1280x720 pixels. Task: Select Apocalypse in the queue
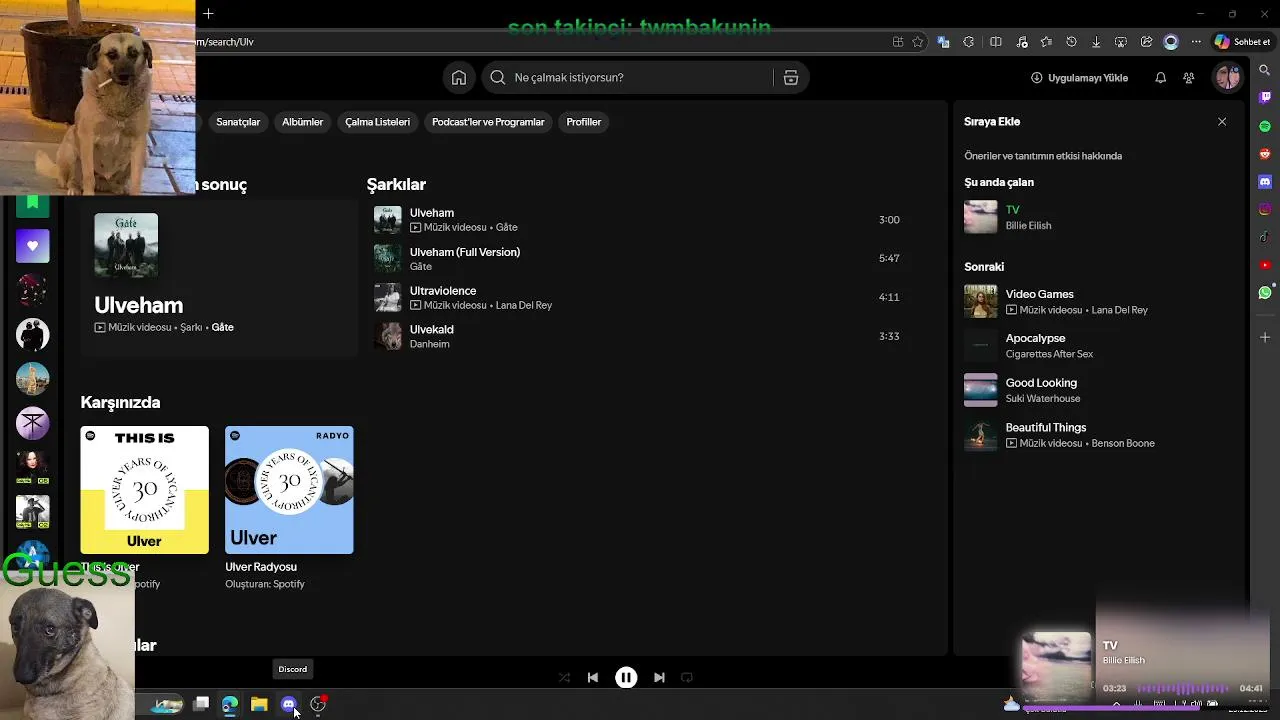[x=1097, y=345]
